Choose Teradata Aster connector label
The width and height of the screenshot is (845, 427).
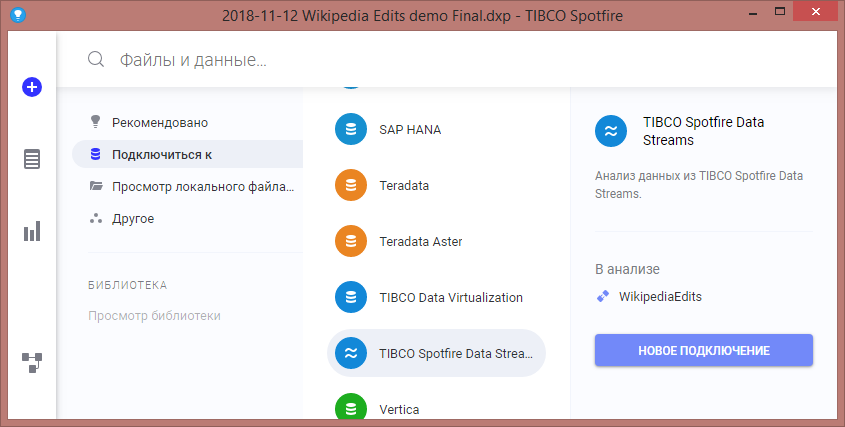click(x=421, y=242)
